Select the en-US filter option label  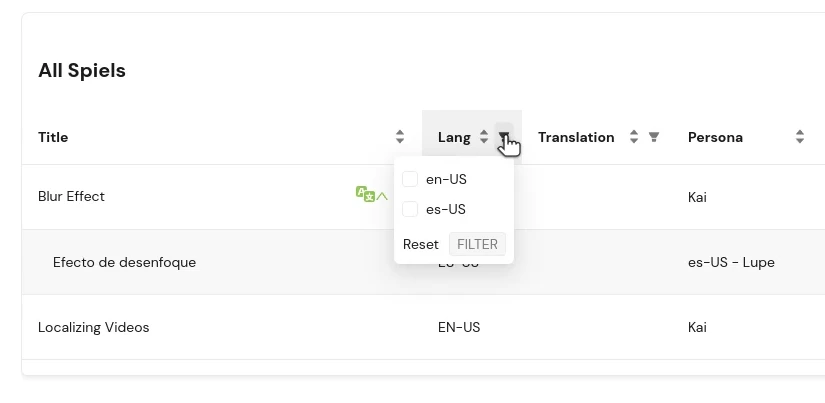[446, 179]
